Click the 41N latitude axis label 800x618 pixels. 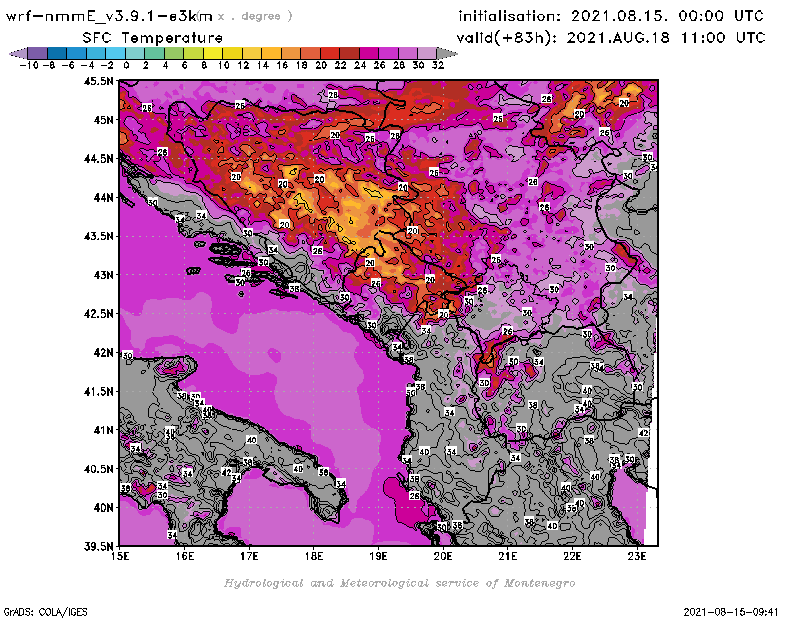(103, 430)
